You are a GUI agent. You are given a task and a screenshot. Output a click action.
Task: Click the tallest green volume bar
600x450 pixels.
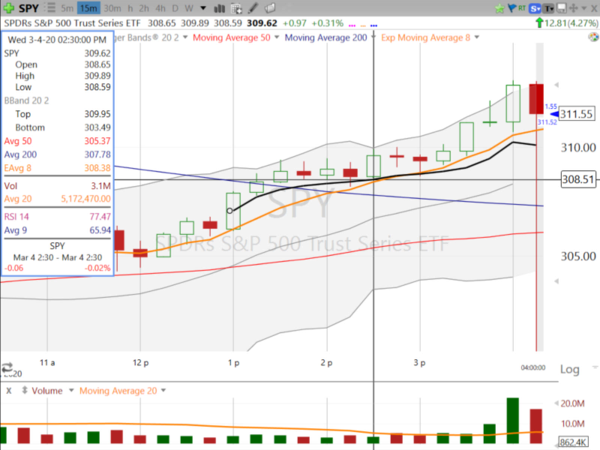512,421
